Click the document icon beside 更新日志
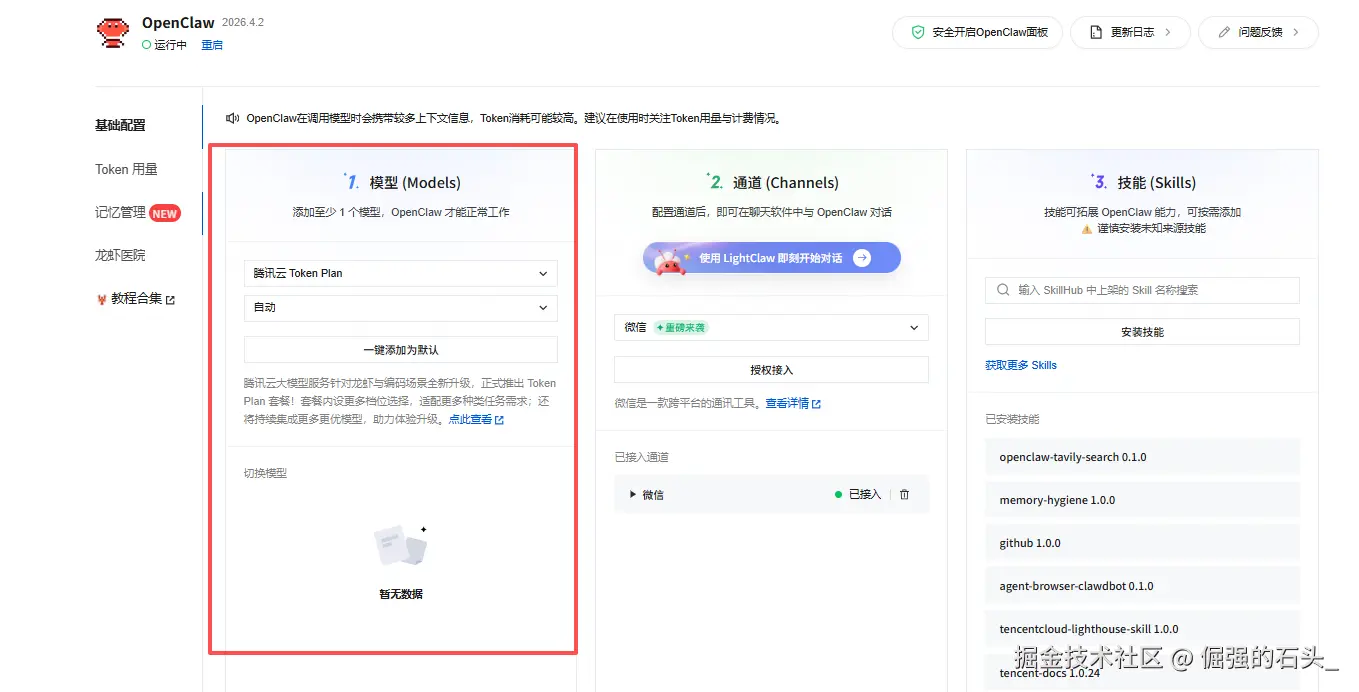The height and width of the screenshot is (692, 1359). click(1096, 32)
